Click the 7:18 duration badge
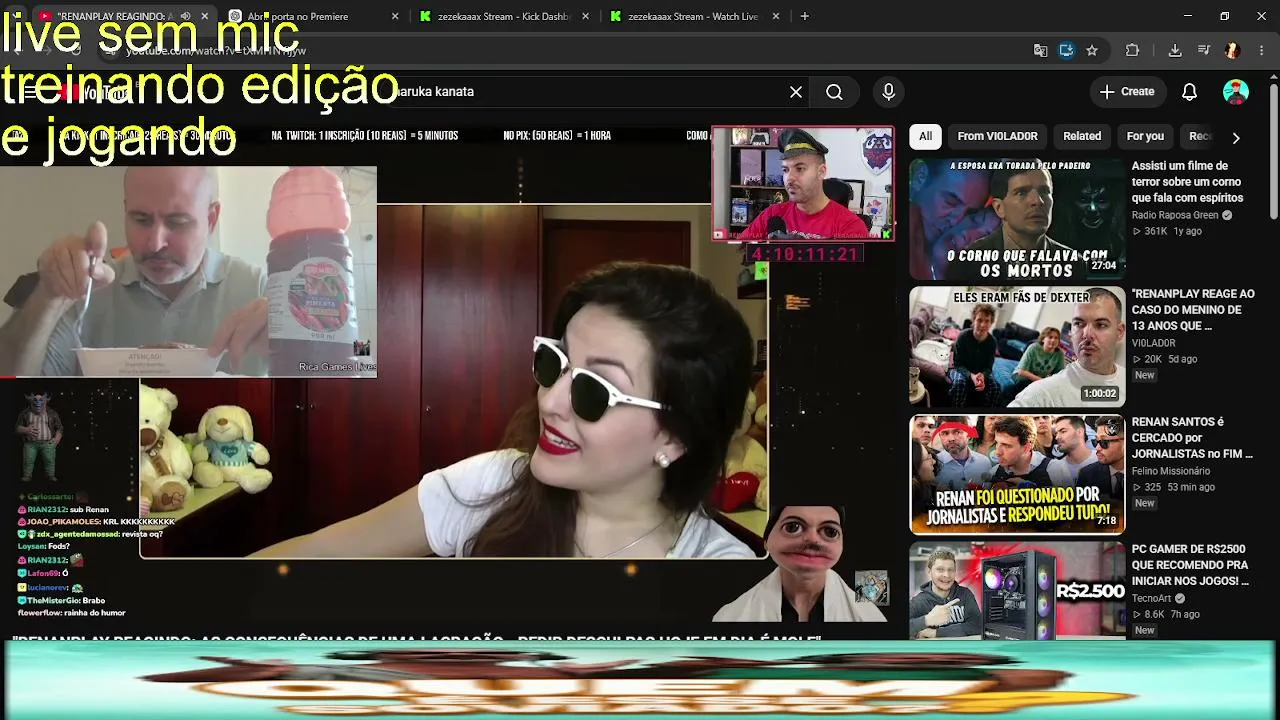Viewport: 1280px width, 720px height. pos(1107,521)
